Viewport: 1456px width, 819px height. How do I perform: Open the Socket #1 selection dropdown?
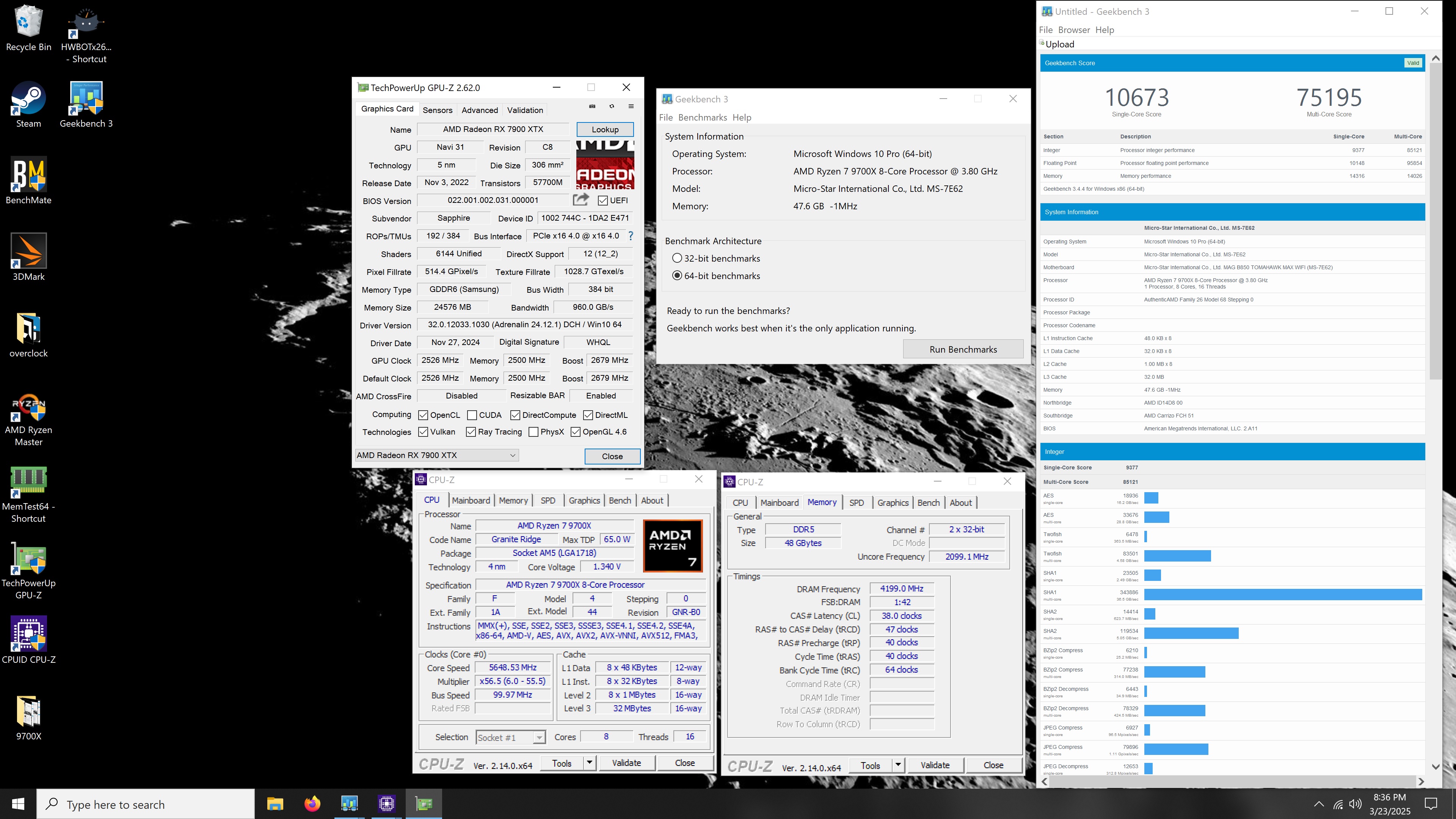pyautogui.click(x=510, y=737)
